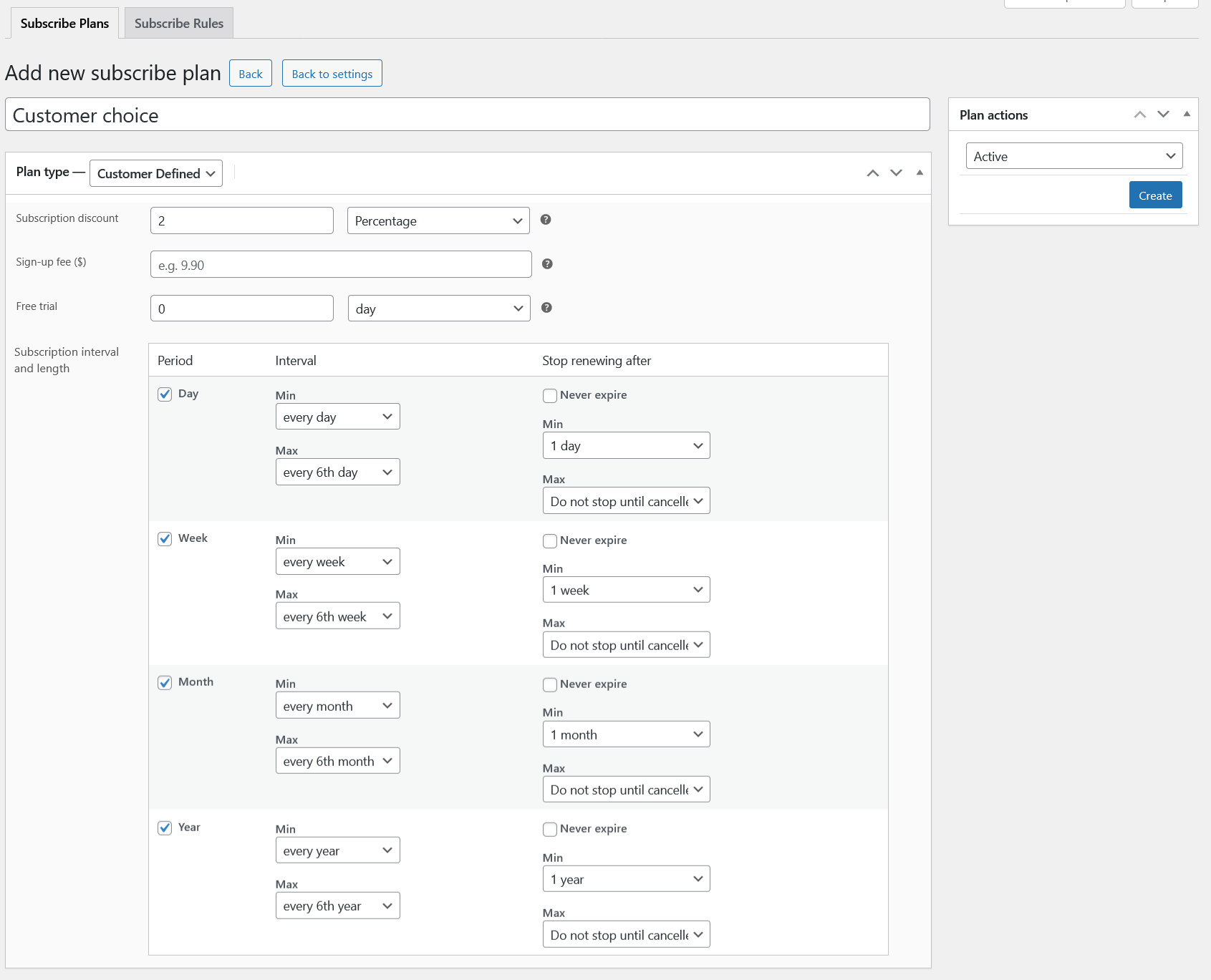Open the '1 month' min length dropdown

tap(627, 734)
